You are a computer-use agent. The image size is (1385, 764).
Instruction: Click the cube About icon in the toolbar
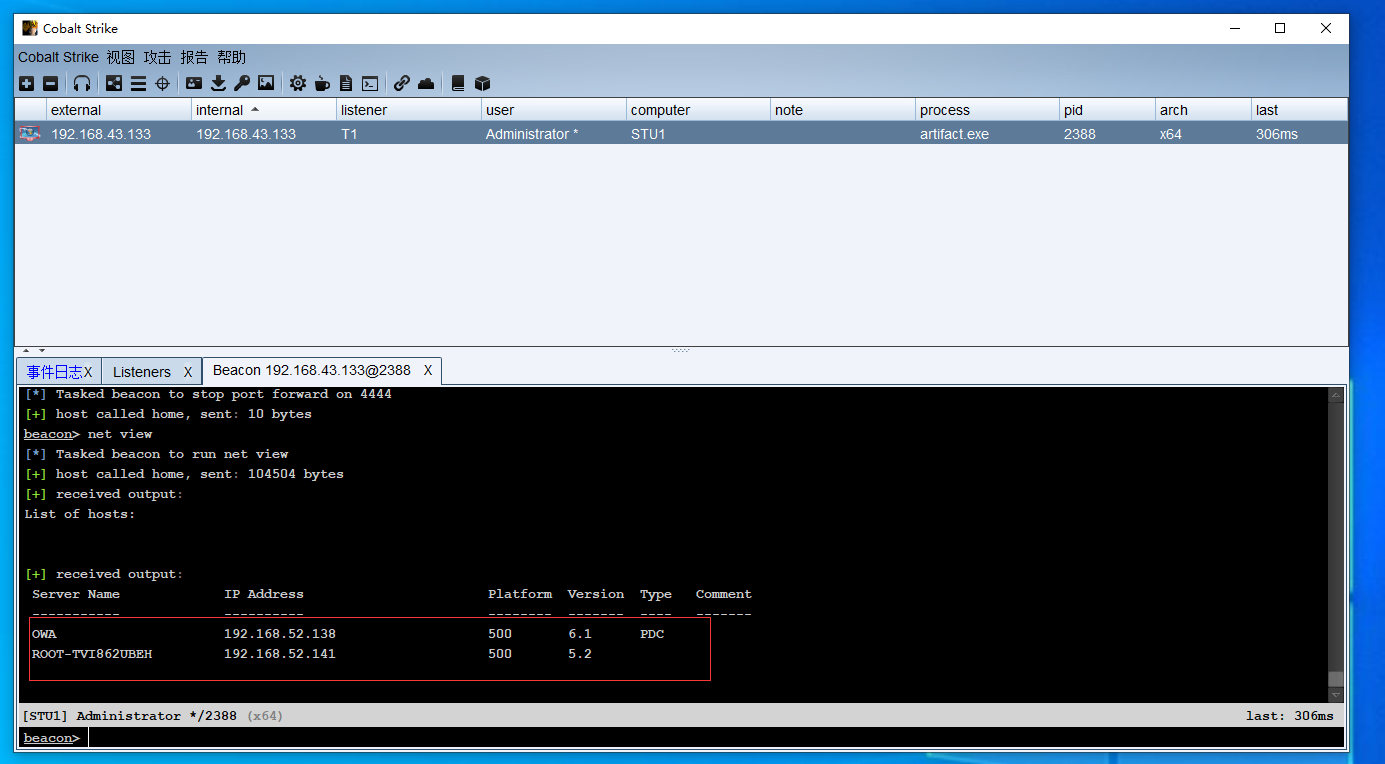click(x=482, y=84)
